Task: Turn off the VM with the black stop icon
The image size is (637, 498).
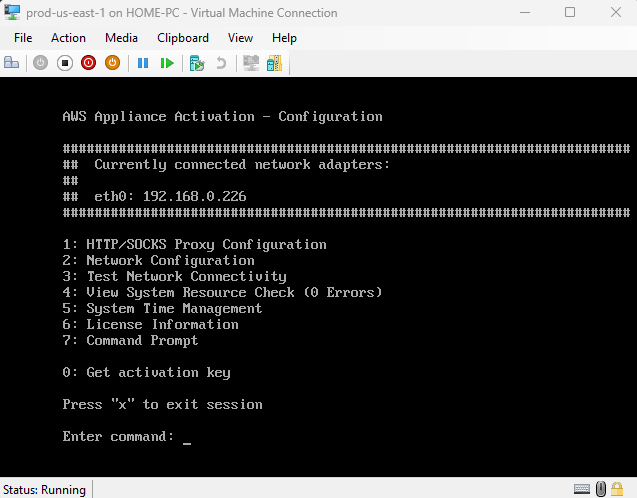Action: (x=65, y=63)
